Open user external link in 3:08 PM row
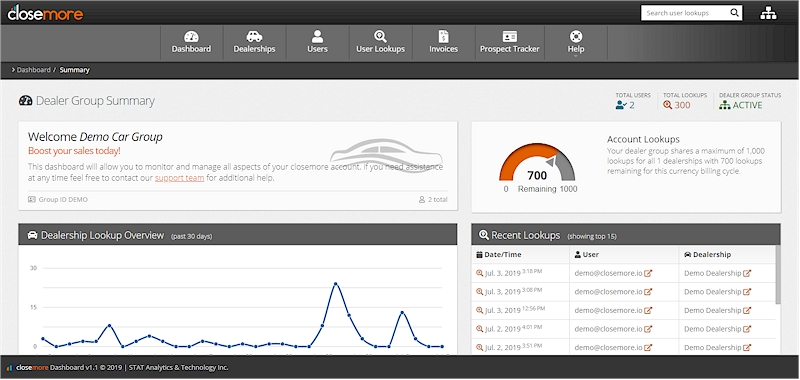The image size is (800, 380). click(x=648, y=292)
